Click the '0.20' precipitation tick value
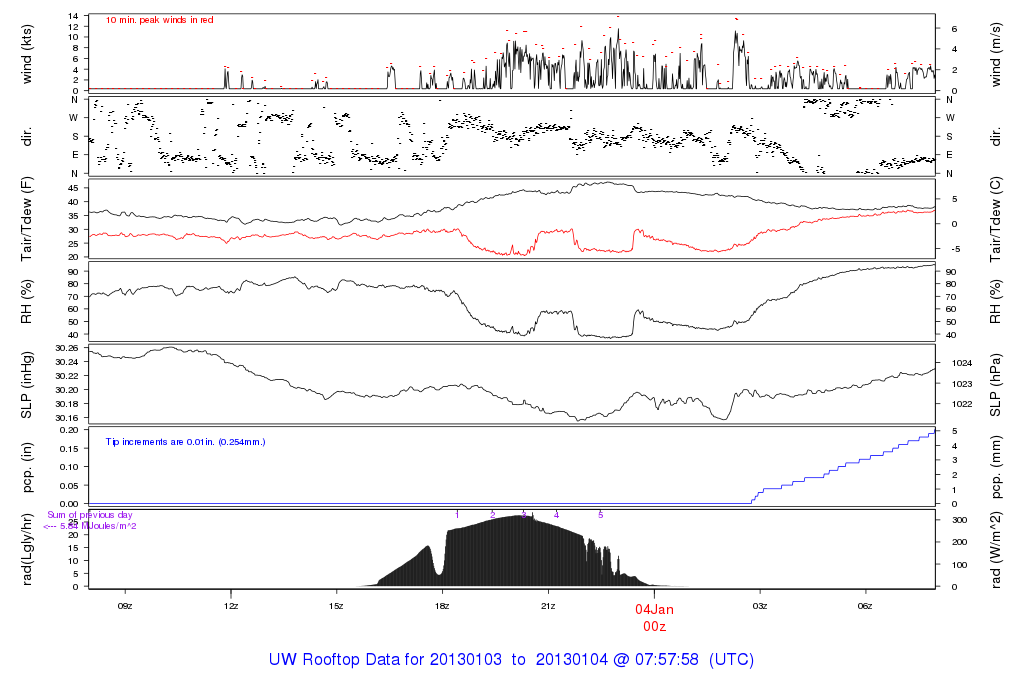 coord(69,430)
